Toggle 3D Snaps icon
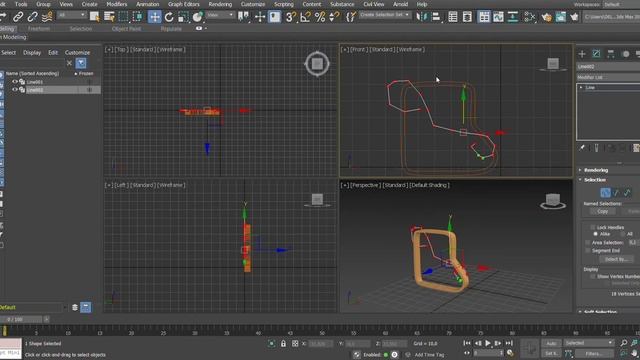This screenshot has height=360, width=640. [x=290, y=17]
